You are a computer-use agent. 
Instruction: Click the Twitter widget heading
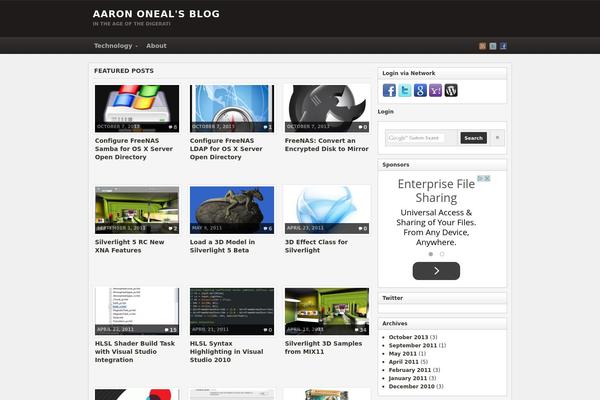[x=393, y=298]
